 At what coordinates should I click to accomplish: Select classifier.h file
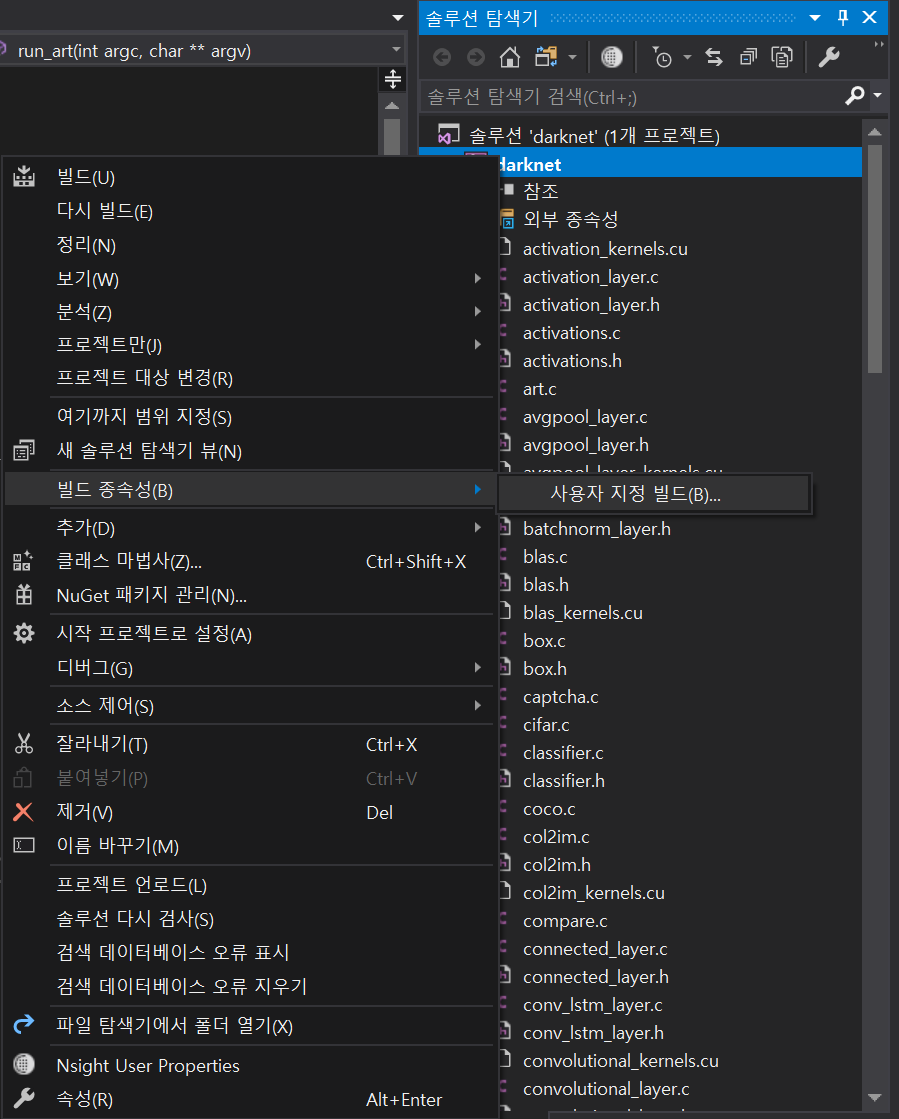coord(564,781)
